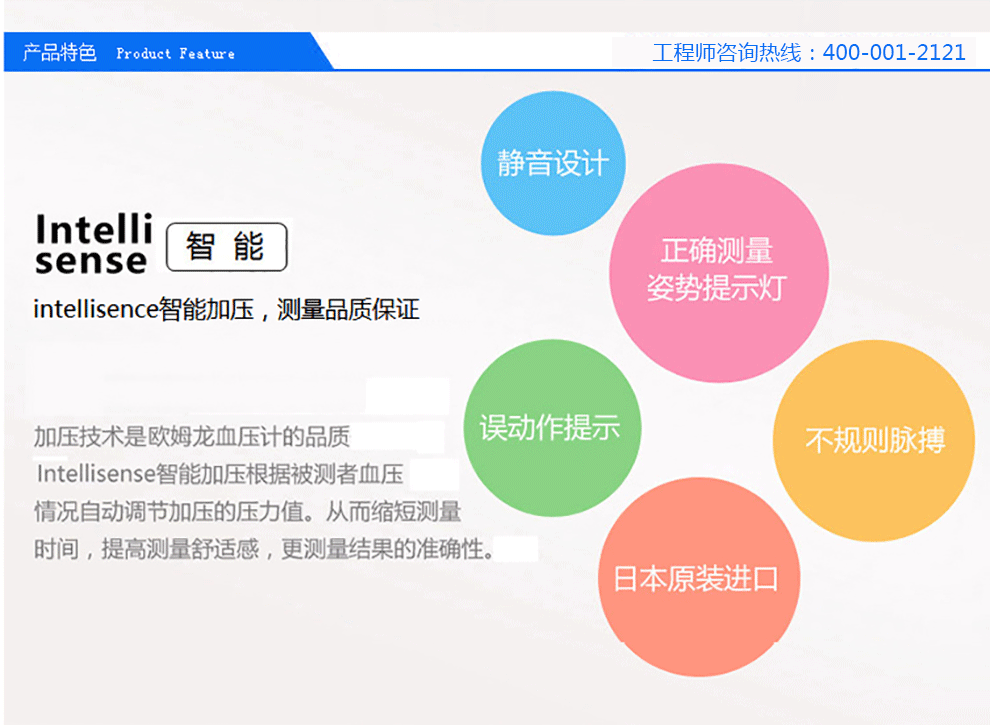Select the line 加压技术是欧姆龙血压计的品质

pos(192,437)
